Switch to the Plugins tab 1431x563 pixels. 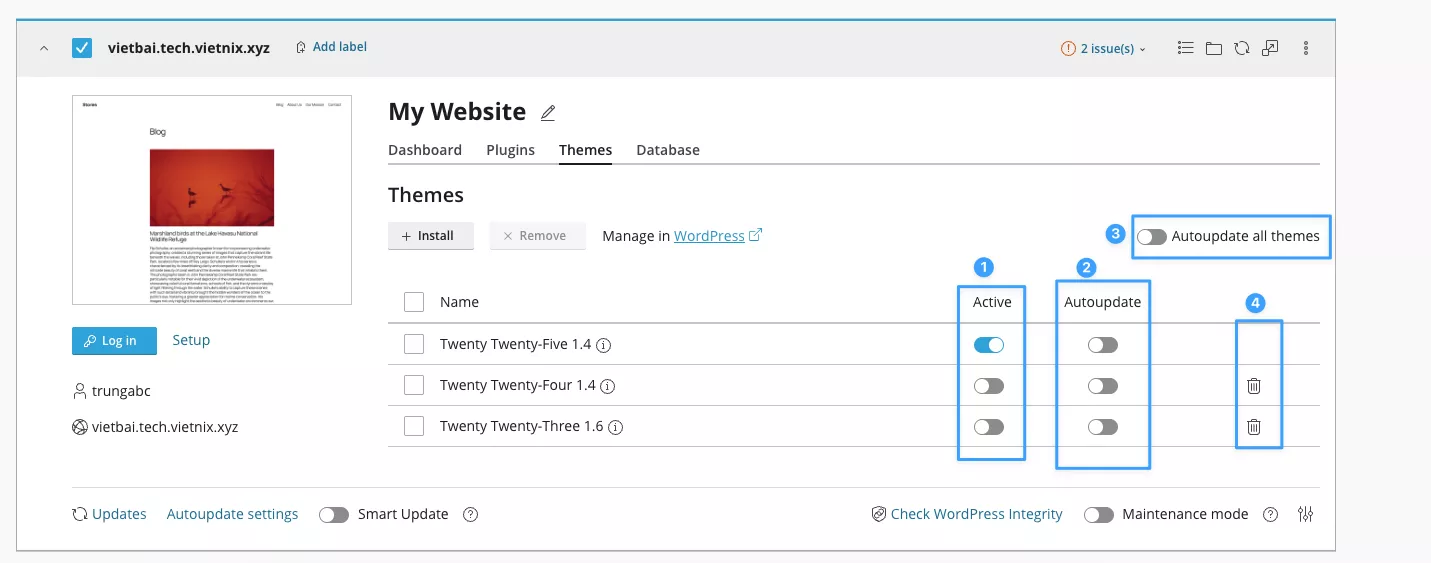point(511,150)
